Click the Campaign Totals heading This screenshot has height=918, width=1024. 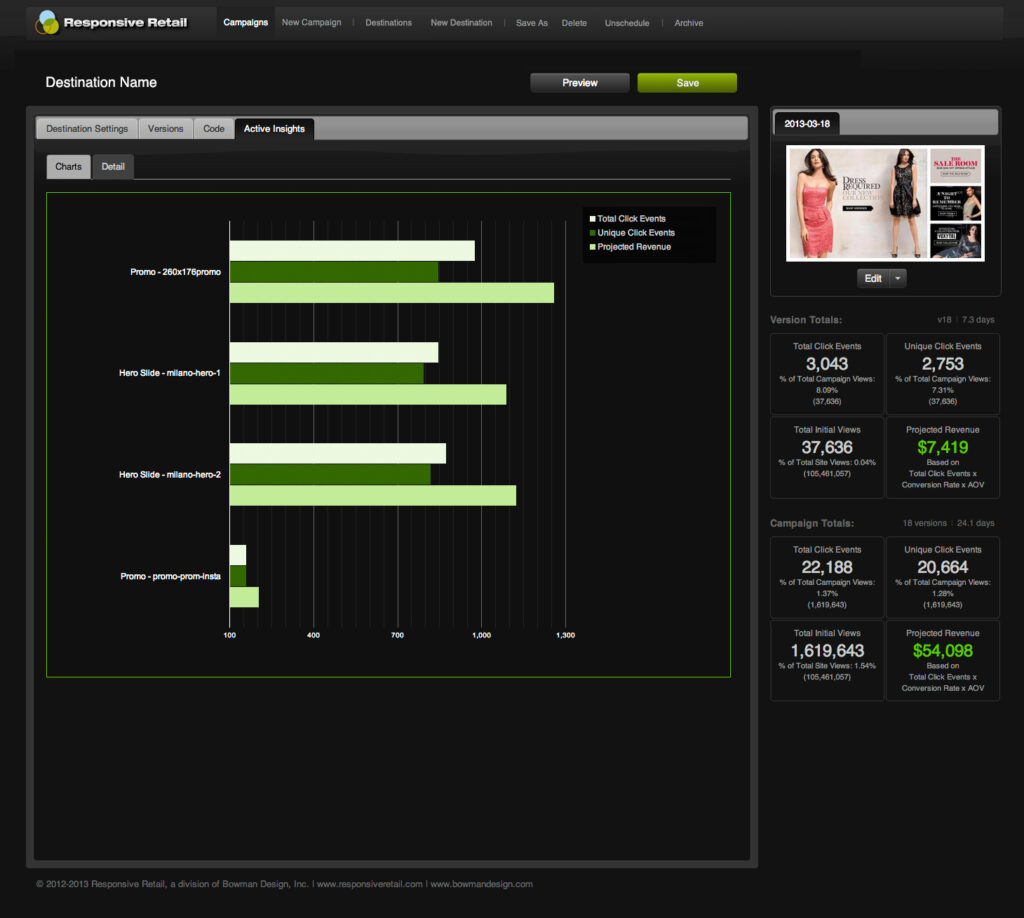click(812, 523)
